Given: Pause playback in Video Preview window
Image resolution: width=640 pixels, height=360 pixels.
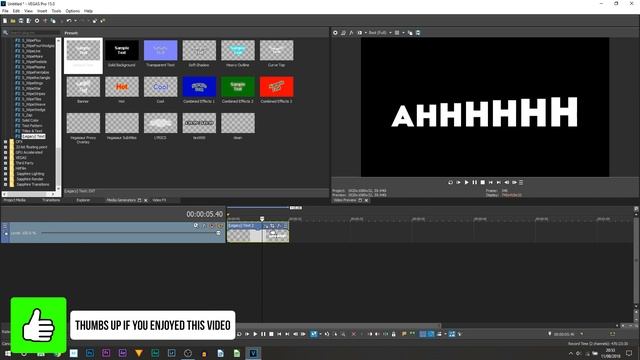Looking at the screenshot, I should [474, 182].
